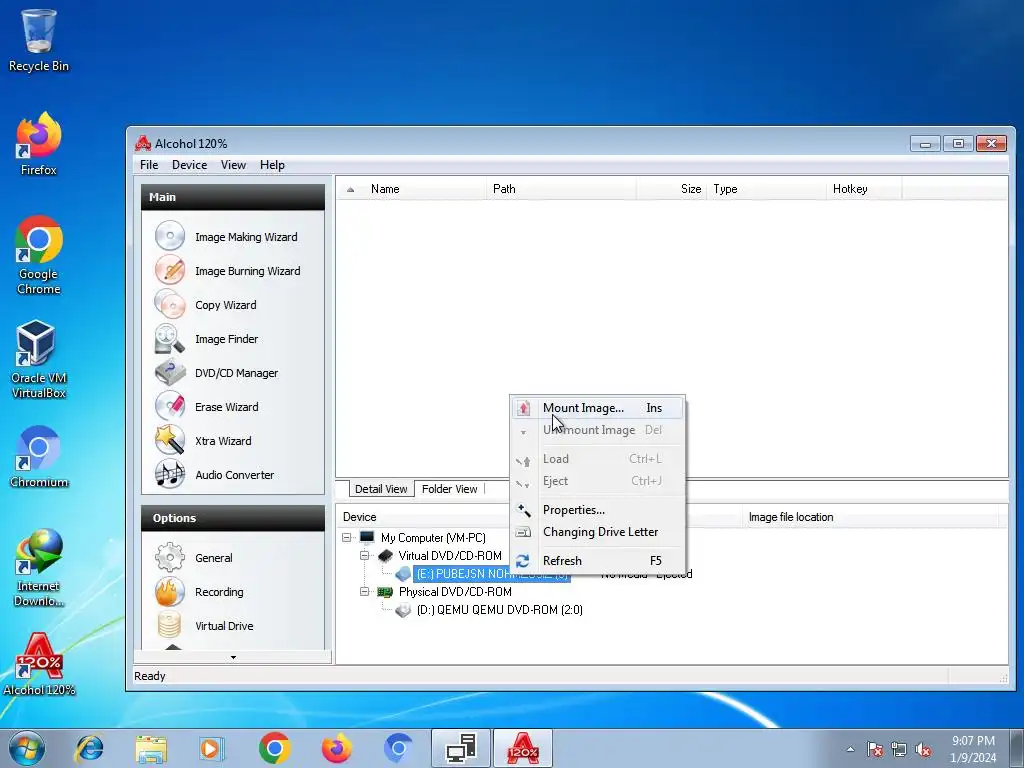This screenshot has height=768, width=1024.
Task: Start the Erase Wizard icon
Action: [x=170, y=406]
